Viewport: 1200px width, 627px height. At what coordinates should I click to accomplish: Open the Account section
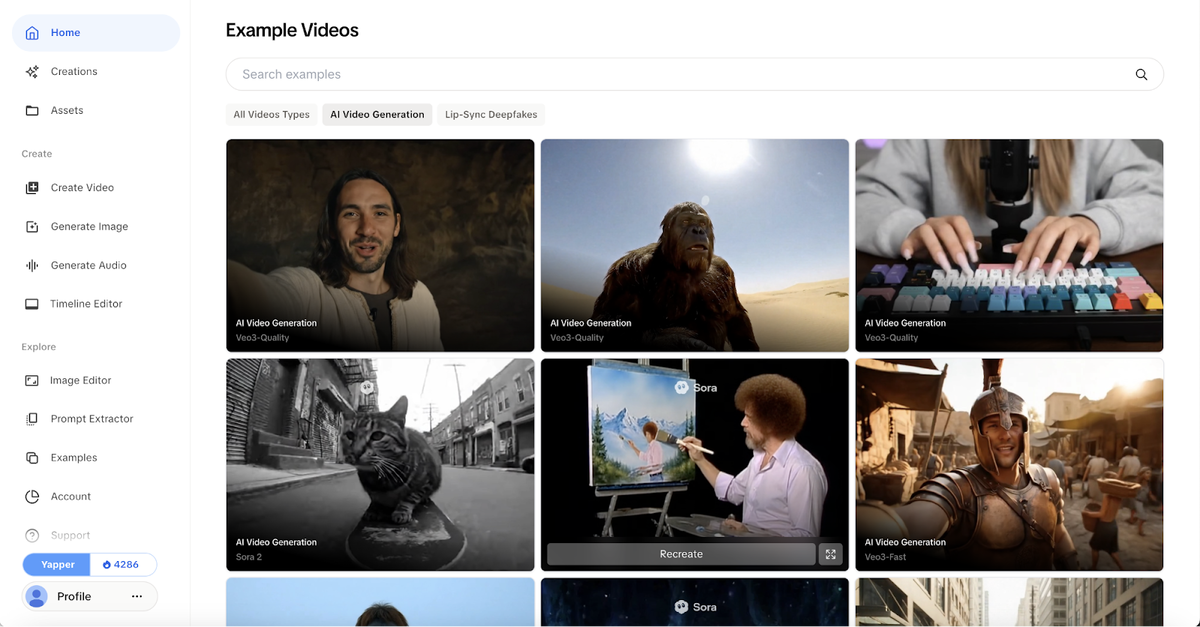(x=32, y=496)
